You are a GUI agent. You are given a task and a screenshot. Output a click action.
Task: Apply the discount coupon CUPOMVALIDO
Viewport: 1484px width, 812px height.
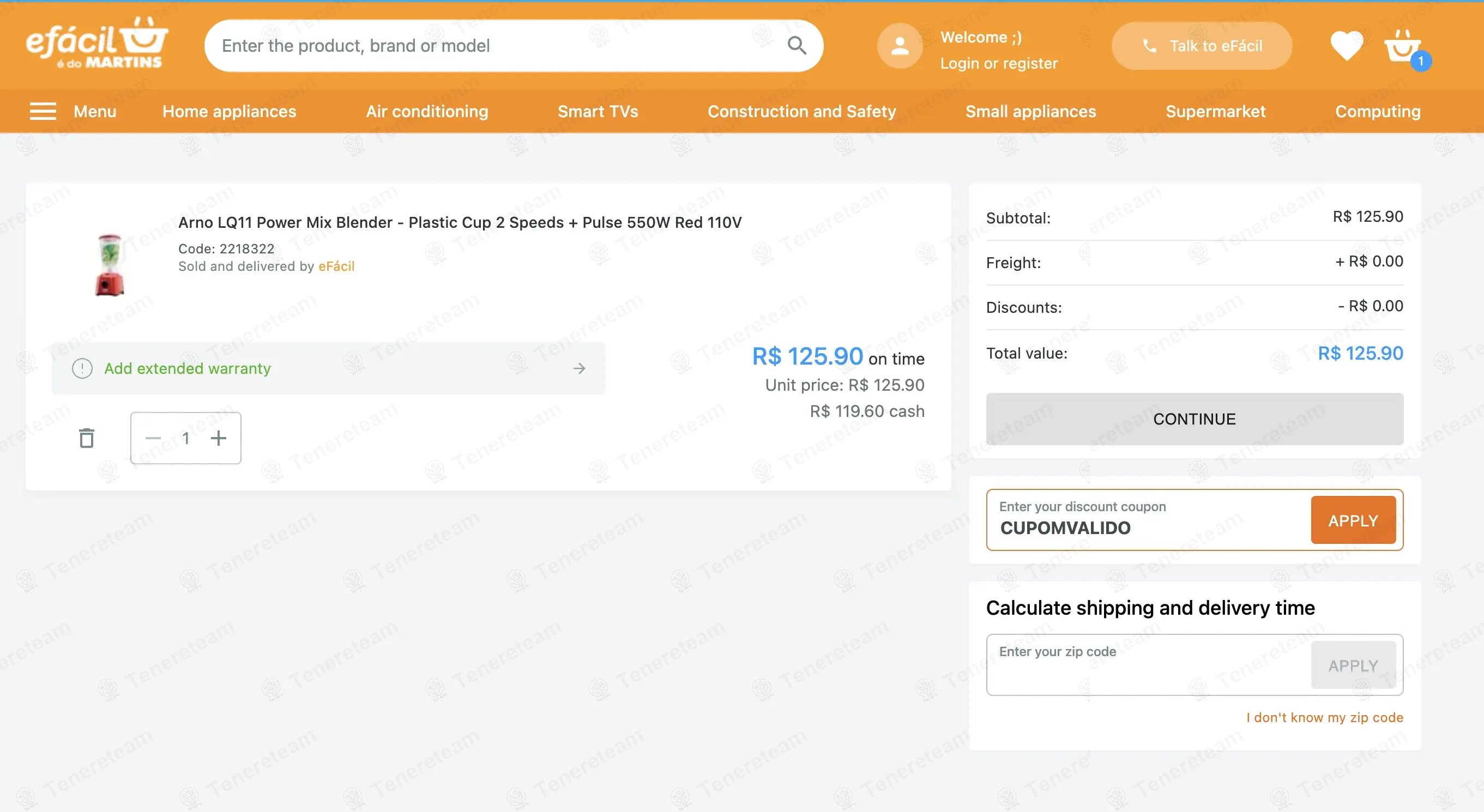(1353, 520)
